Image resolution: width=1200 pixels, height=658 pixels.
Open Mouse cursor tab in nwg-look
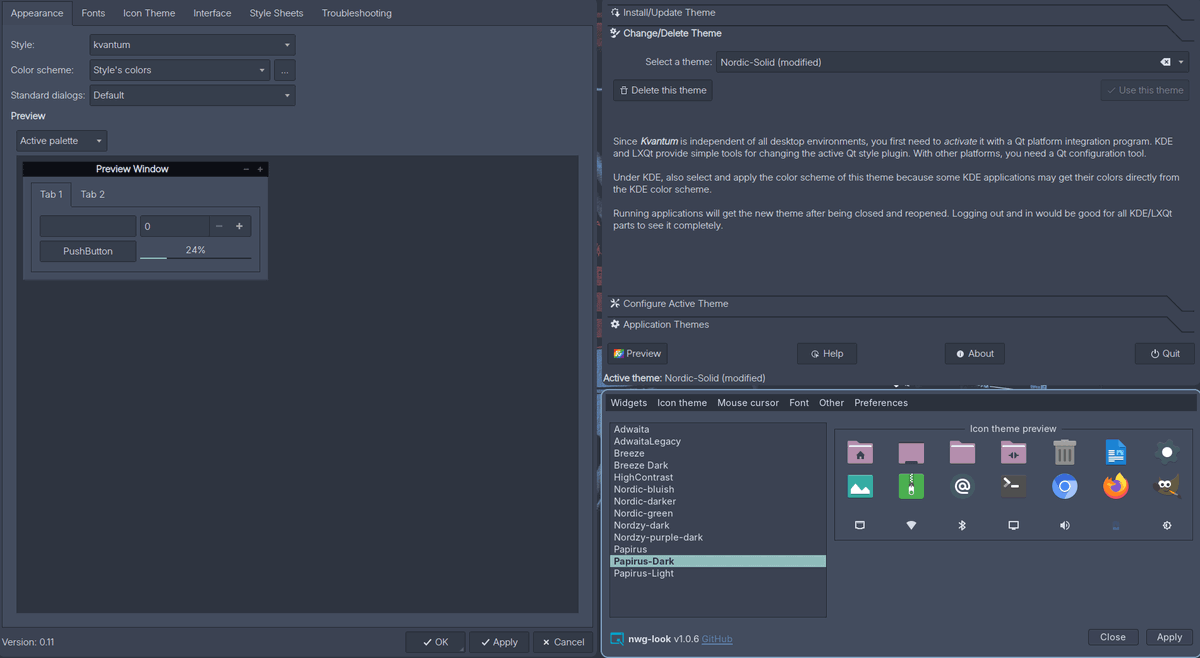point(748,403)
